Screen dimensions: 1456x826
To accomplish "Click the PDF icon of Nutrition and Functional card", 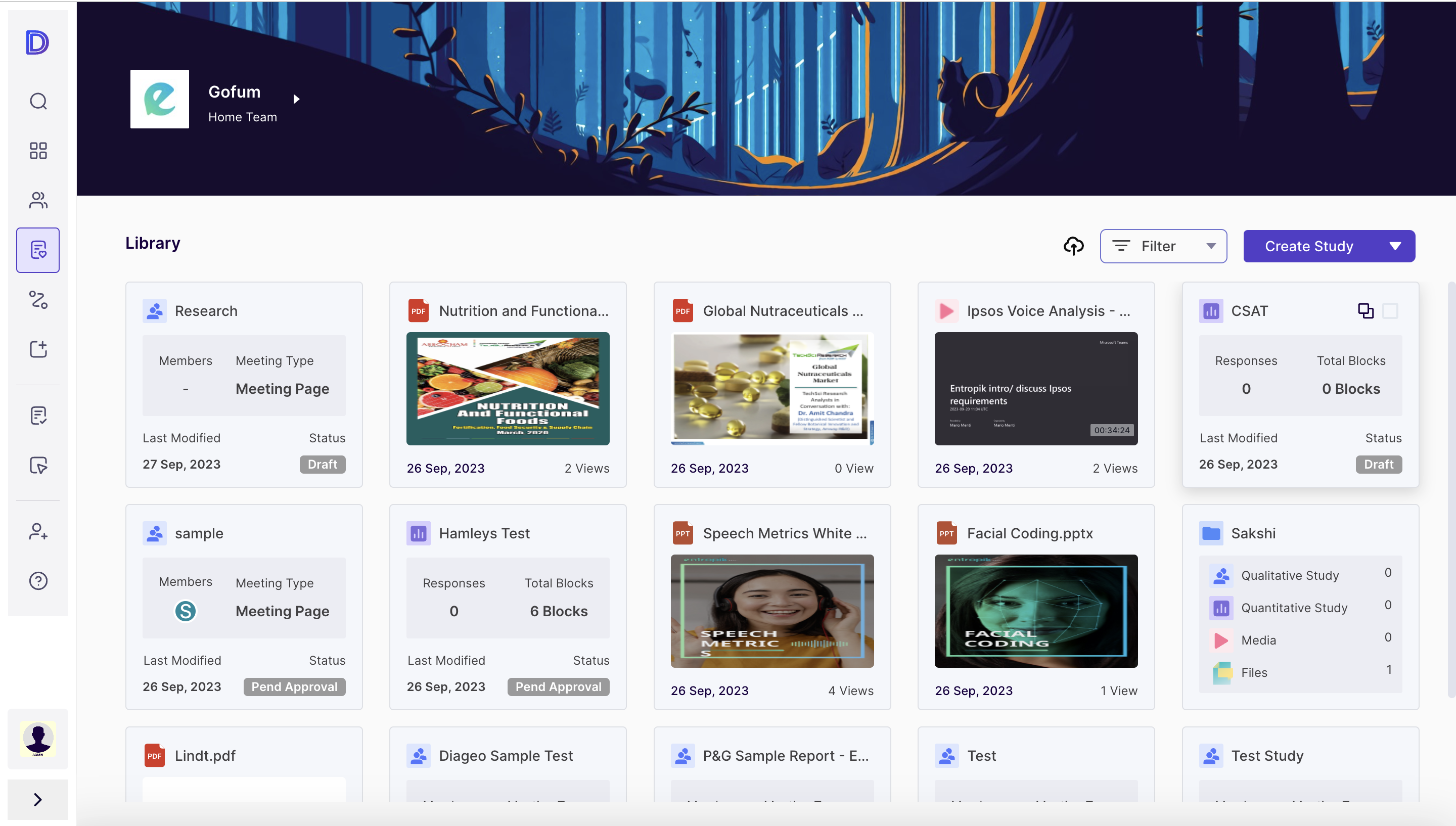I will pyautogui.click(x=418, y=310).
